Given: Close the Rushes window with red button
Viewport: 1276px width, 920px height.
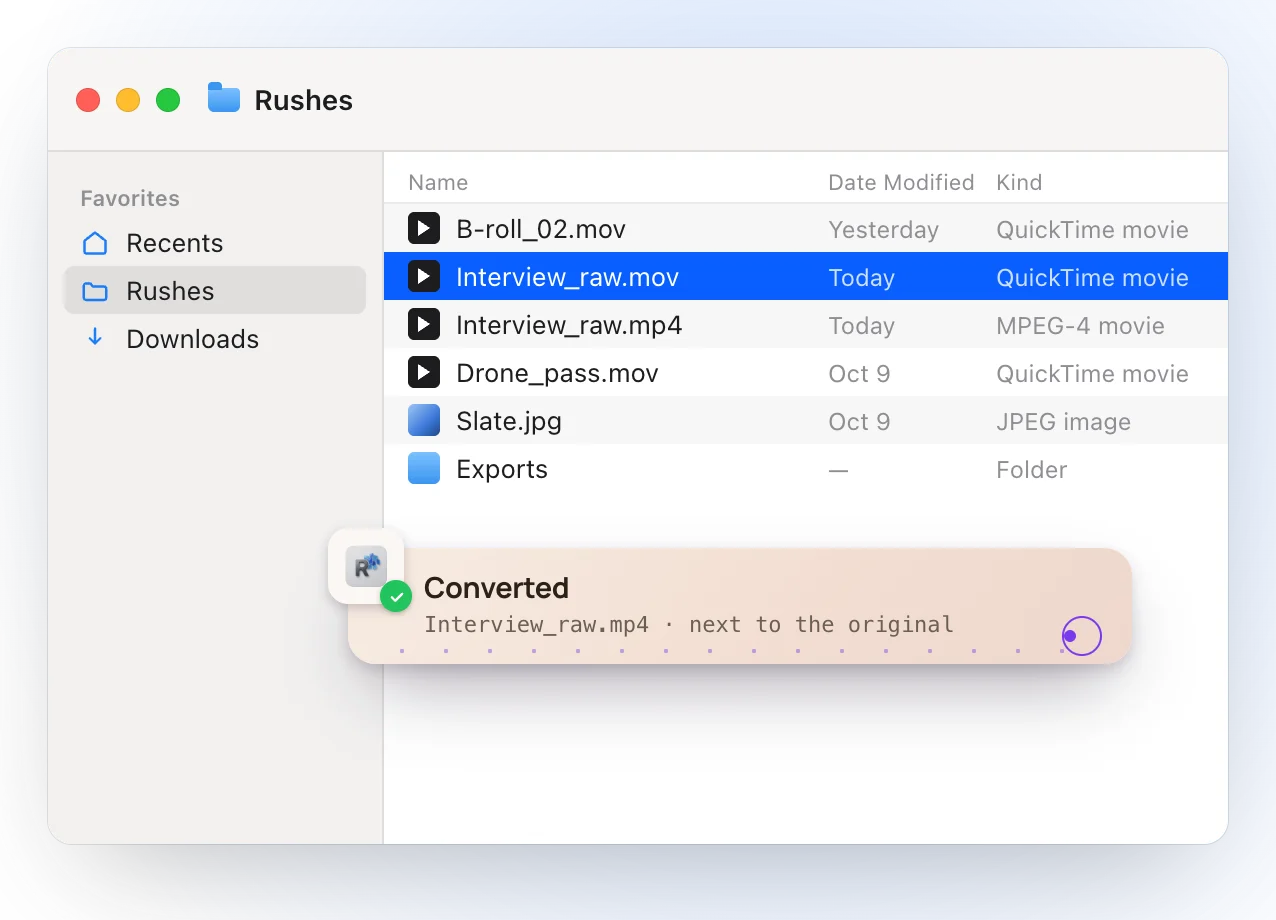Looking at the screenshot, I should 88,100.
